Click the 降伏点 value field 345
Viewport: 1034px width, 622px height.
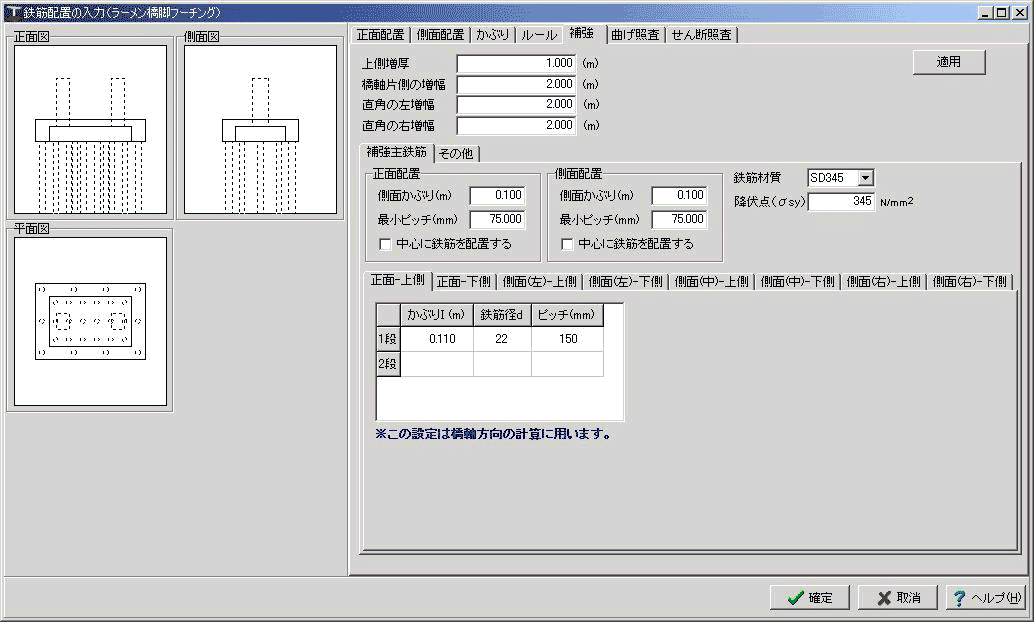tap(842, 201)
